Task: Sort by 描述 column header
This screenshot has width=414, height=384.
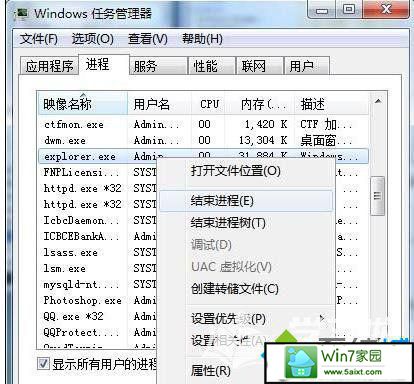Action: 332,104
